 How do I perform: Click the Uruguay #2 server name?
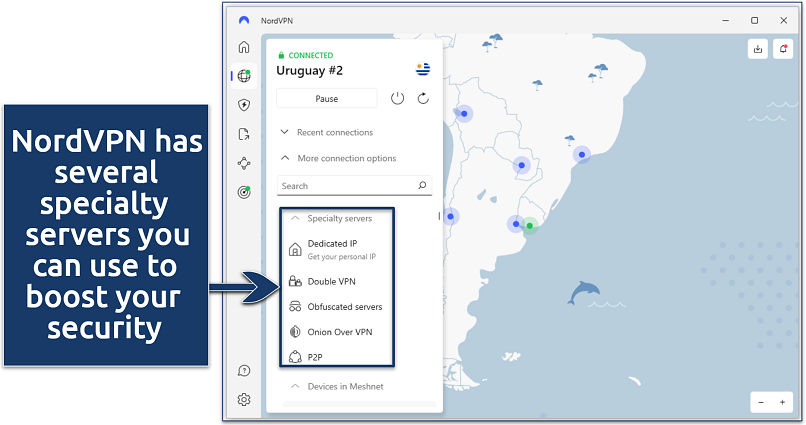coord(309,70)
